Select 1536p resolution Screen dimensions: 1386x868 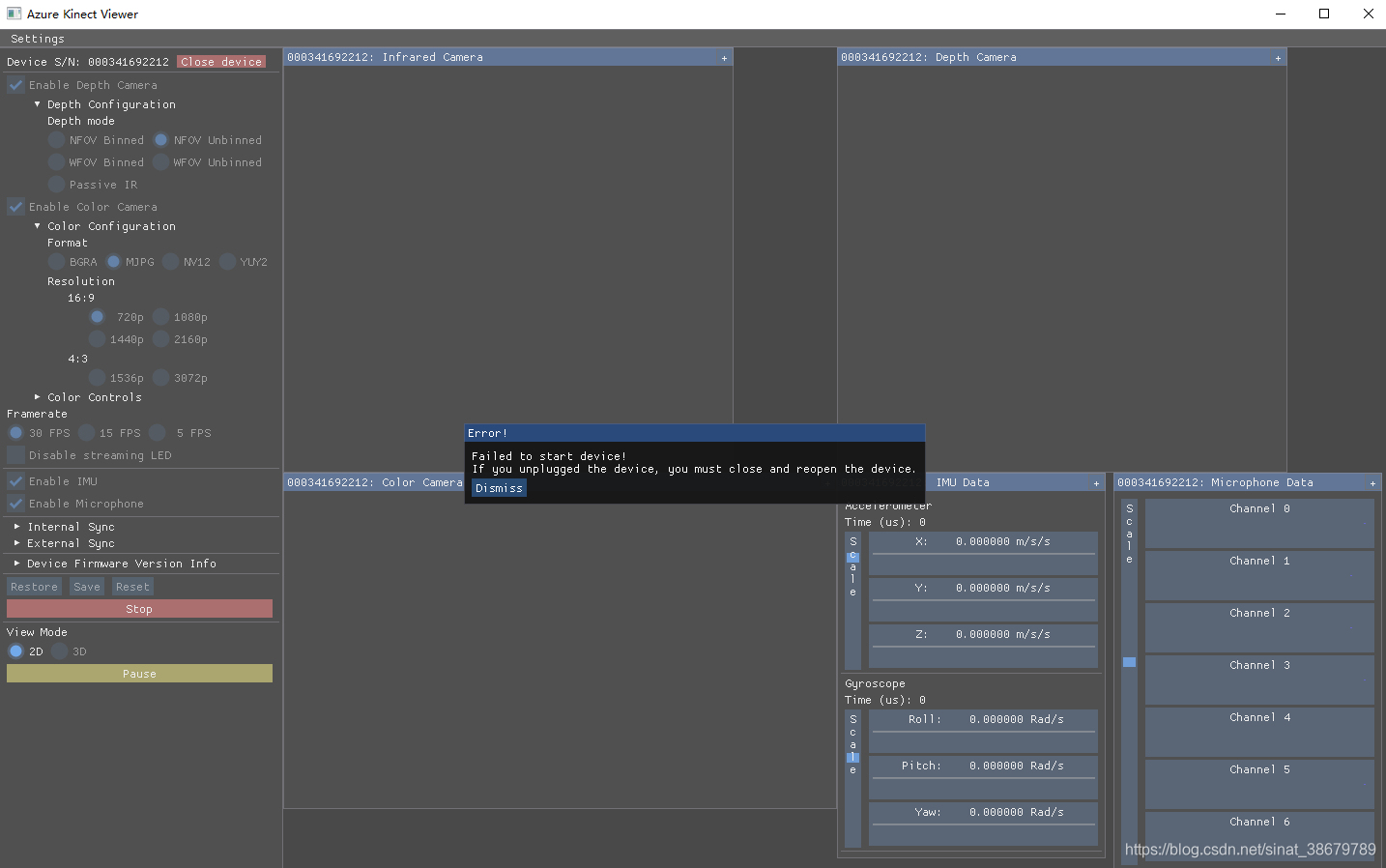click(97, 378)
